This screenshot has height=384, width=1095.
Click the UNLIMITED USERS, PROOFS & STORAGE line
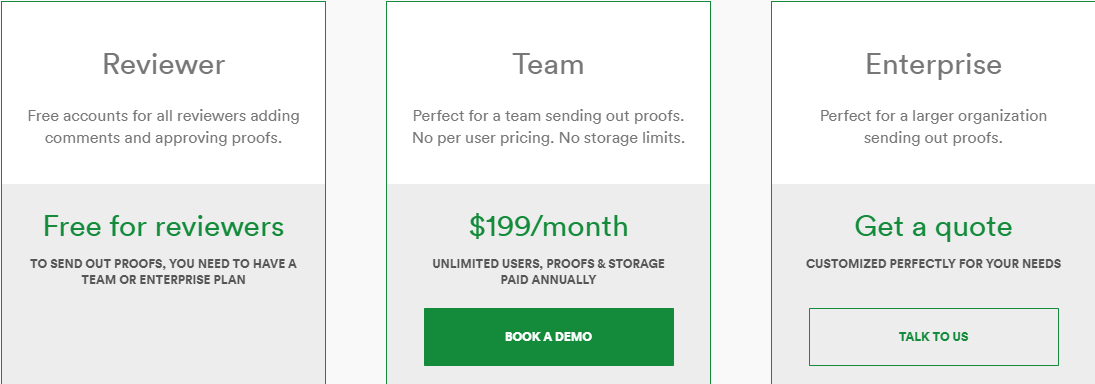tap(548, 264)
